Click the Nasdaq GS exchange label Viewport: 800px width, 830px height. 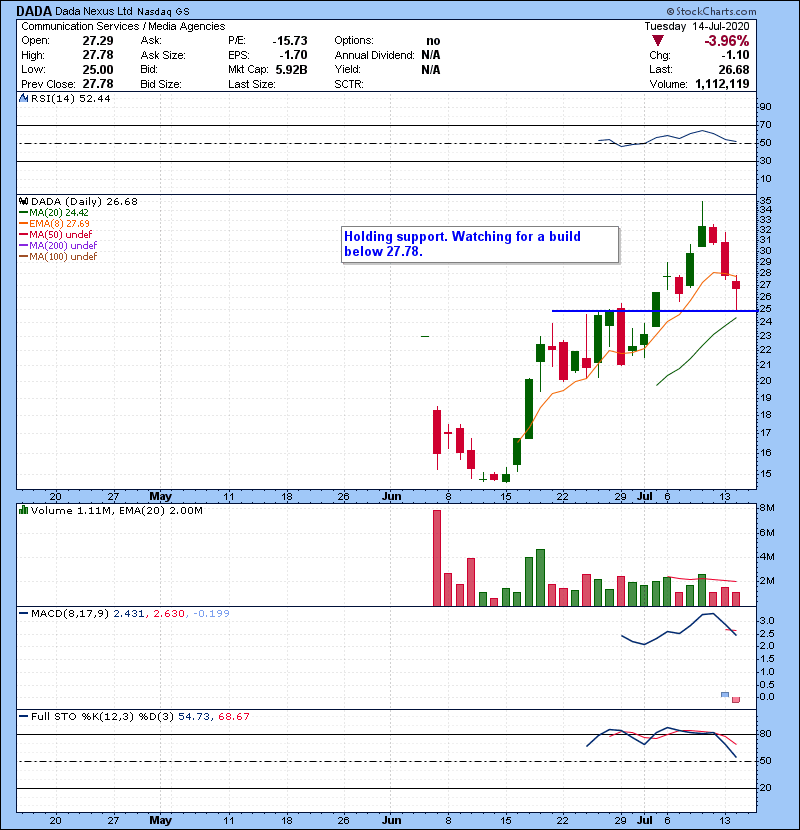click(x=164, y=12)
